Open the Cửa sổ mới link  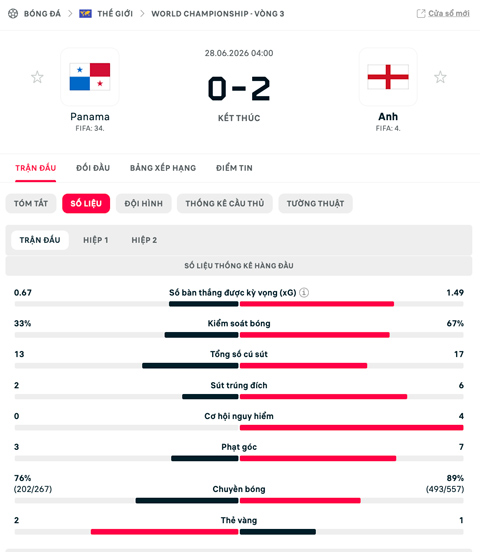pos(449,13)
